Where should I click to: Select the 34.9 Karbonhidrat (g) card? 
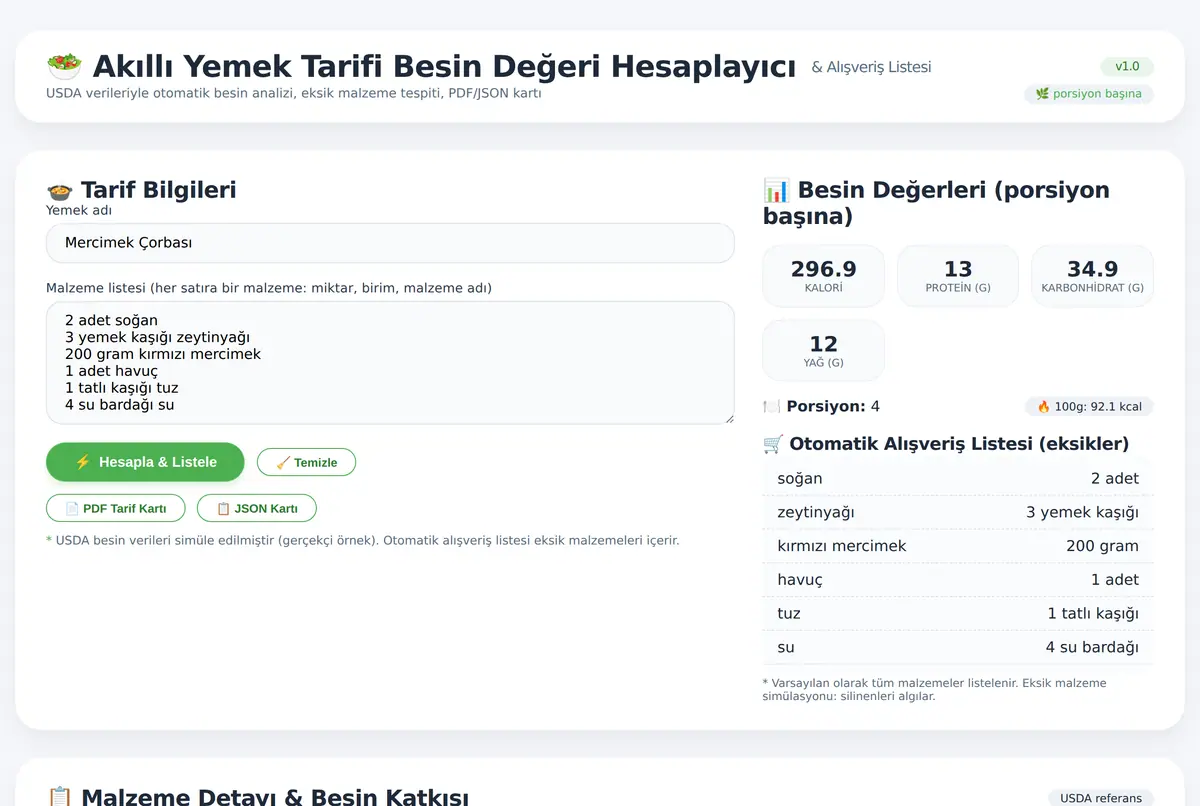point(1092,276)
